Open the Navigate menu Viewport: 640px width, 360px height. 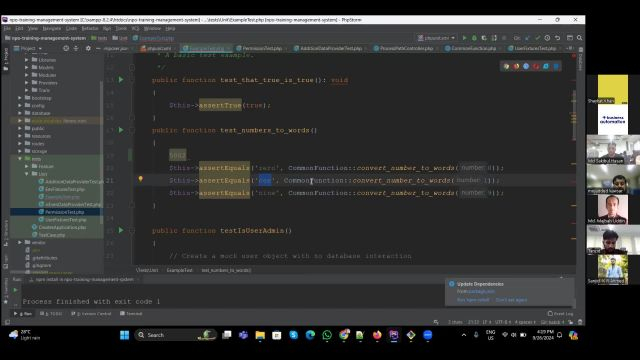tap(52, 29)
